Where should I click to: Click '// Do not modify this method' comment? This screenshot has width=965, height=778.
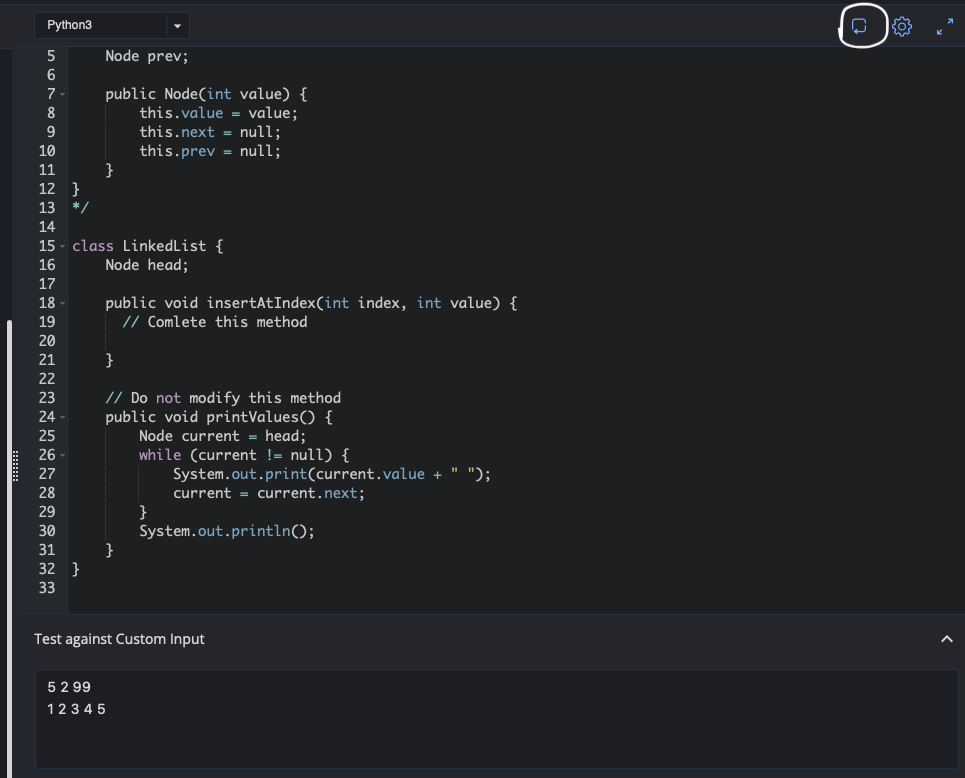(x=223, y=398)
